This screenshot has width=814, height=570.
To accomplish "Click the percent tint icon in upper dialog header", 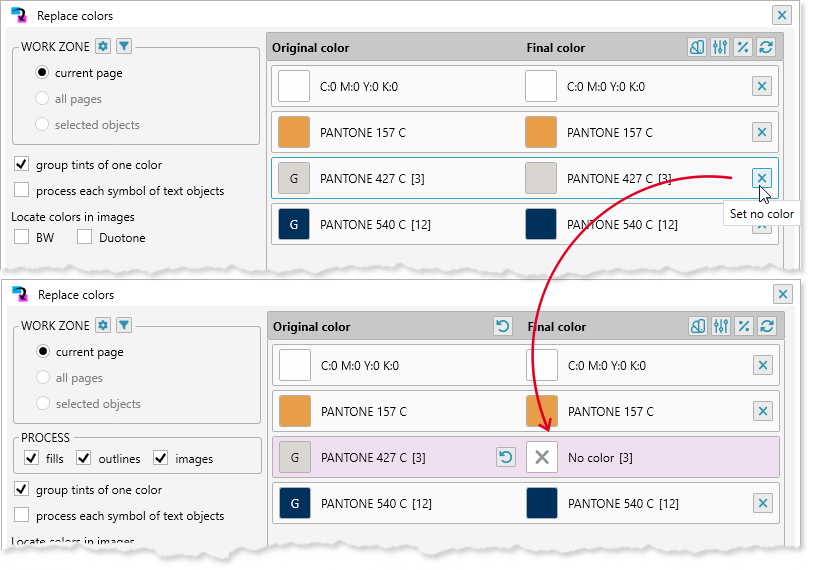I will tap(743, 47).
